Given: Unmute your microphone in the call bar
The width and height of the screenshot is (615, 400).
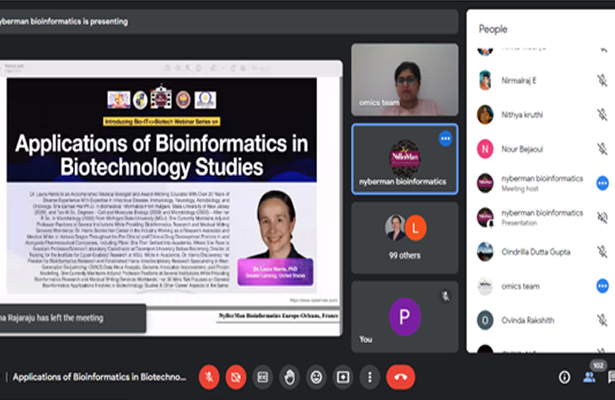Looking at the screenshot, I should tap(209, 377).
